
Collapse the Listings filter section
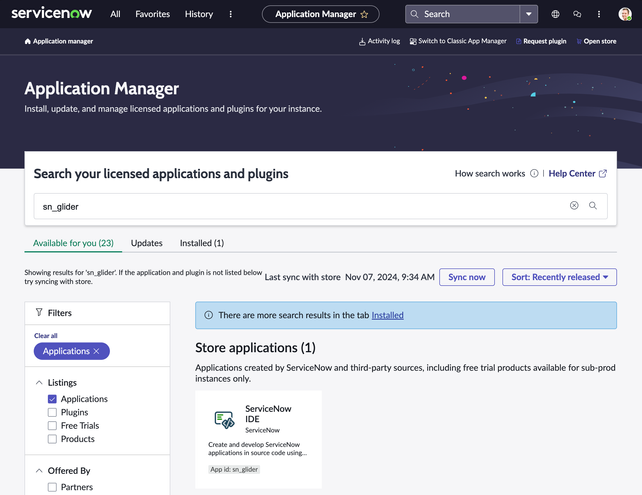pyautogui.click(x=39, y=382)
